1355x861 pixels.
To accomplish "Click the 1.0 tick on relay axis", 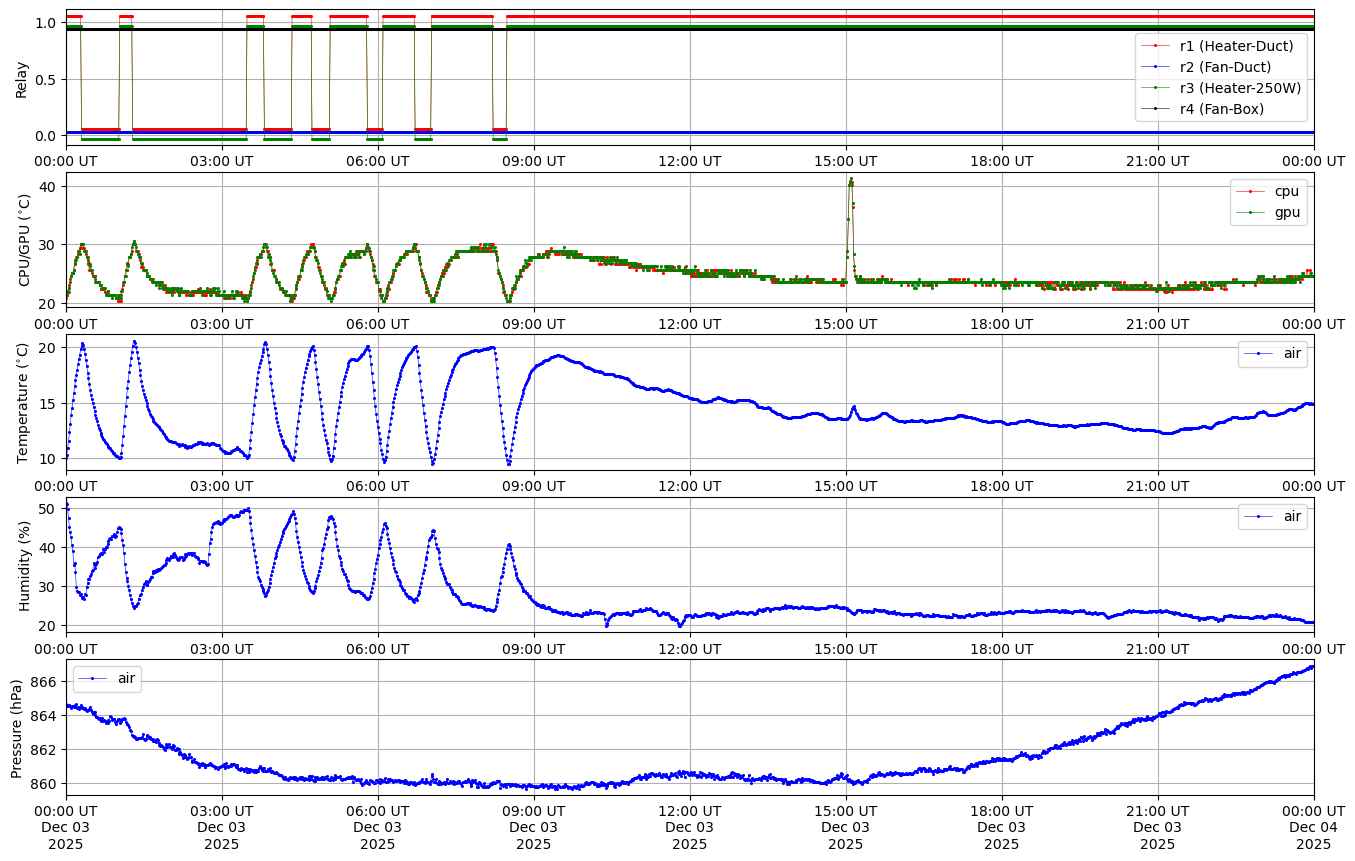I will [x=47, y=23].
